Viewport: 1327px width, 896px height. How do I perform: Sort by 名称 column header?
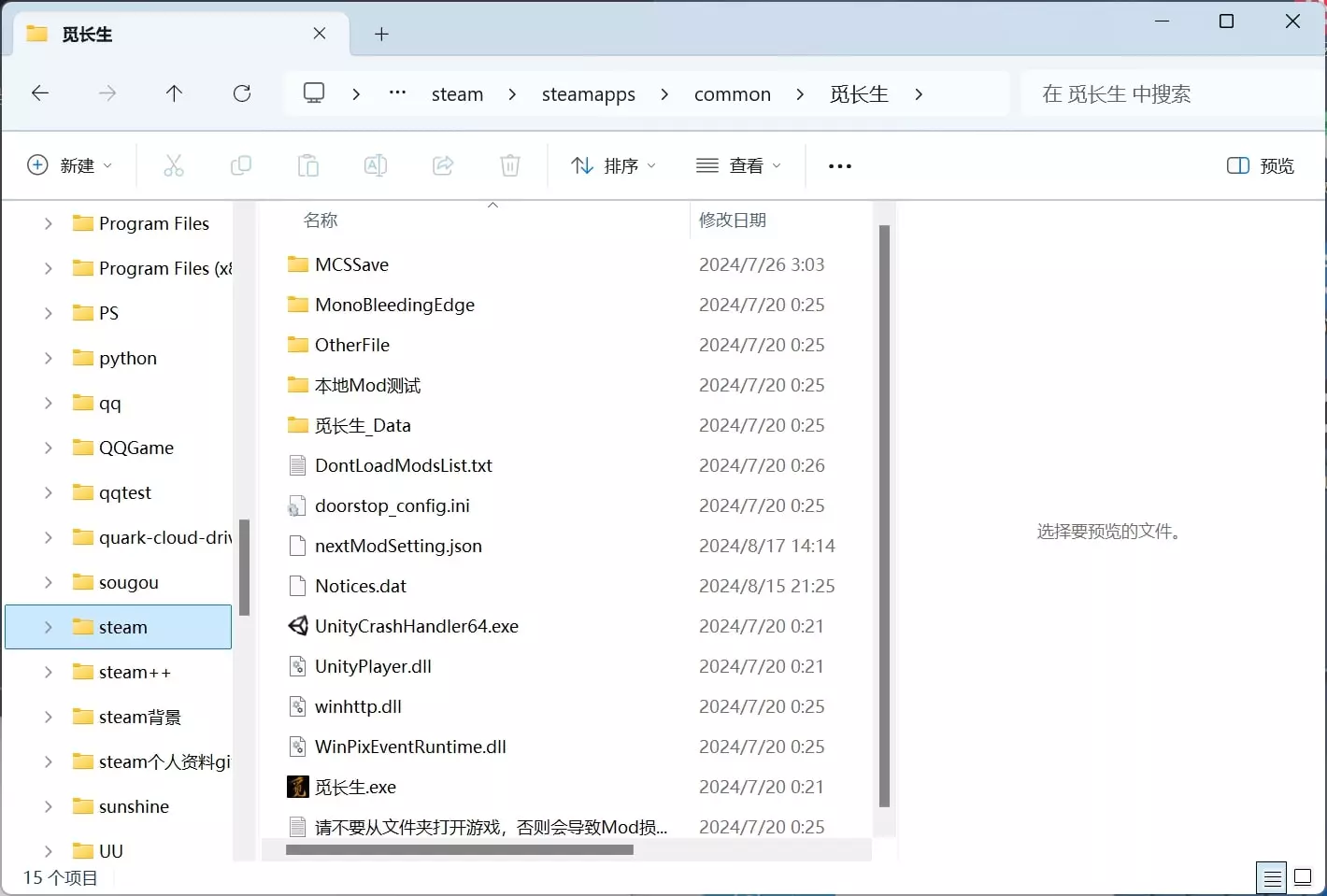click(321, 220)
